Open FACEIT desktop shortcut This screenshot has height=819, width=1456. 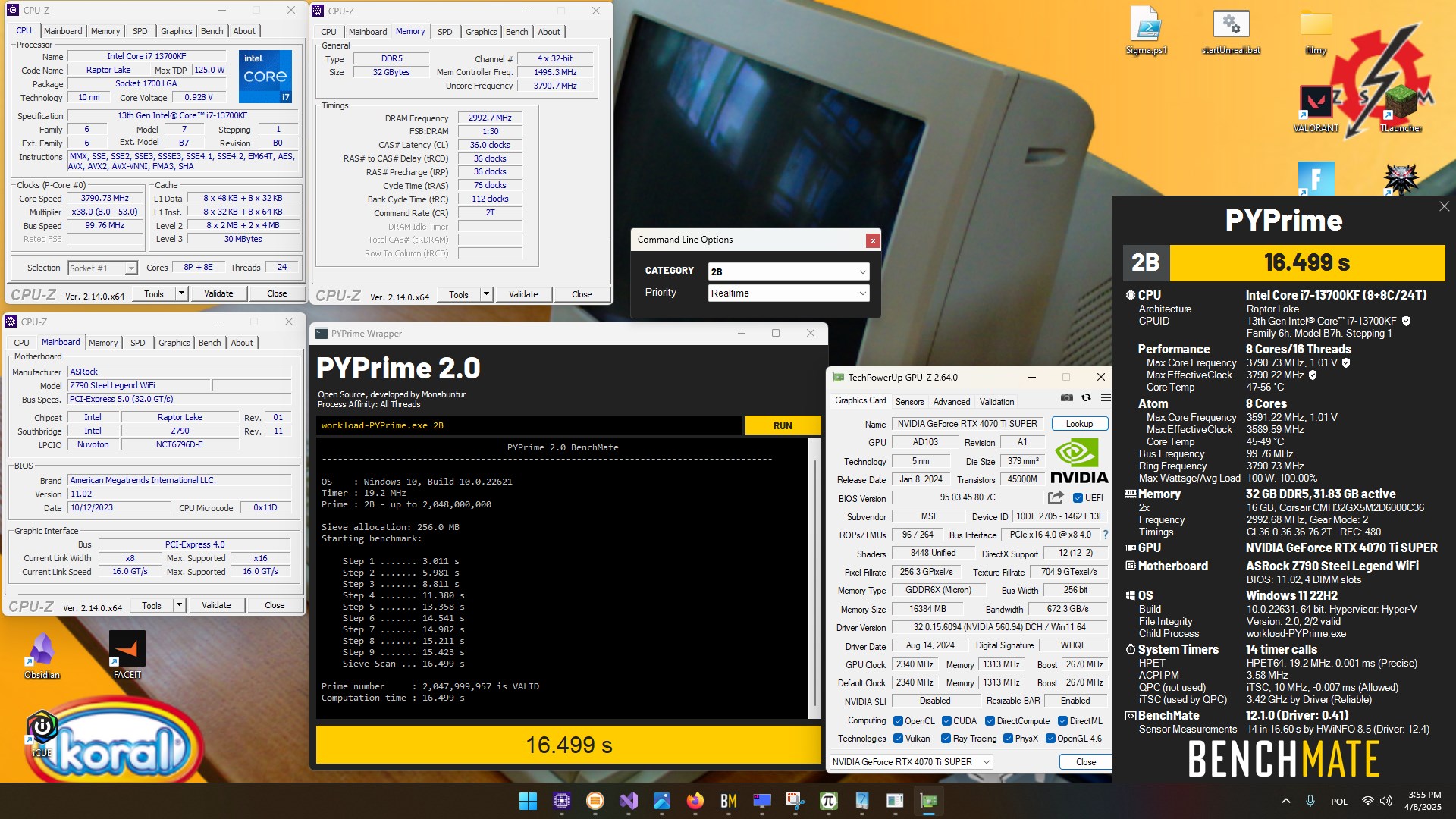[127, 656]
